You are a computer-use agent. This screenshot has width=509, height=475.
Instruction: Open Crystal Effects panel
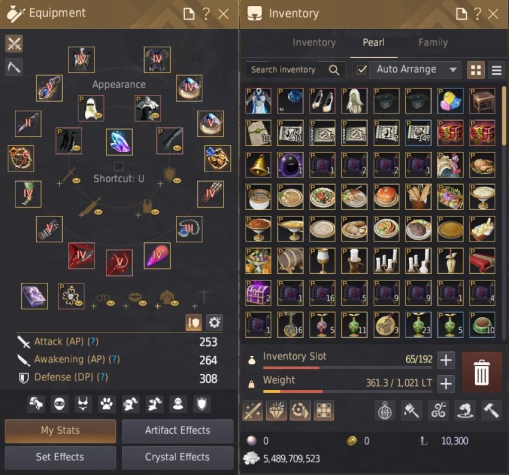(x=178, y=457)
